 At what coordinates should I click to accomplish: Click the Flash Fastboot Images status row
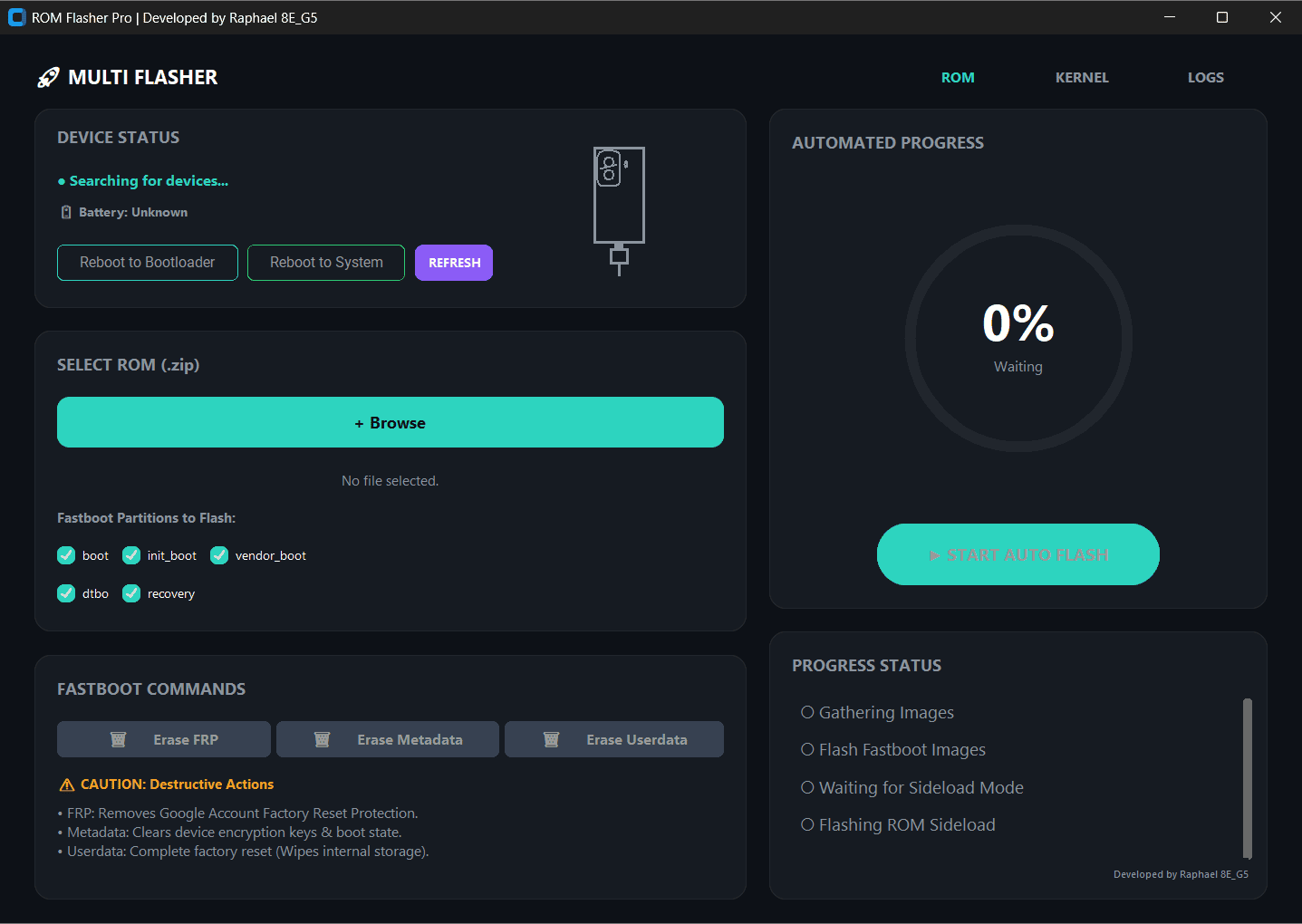click(x=893, y=750)
